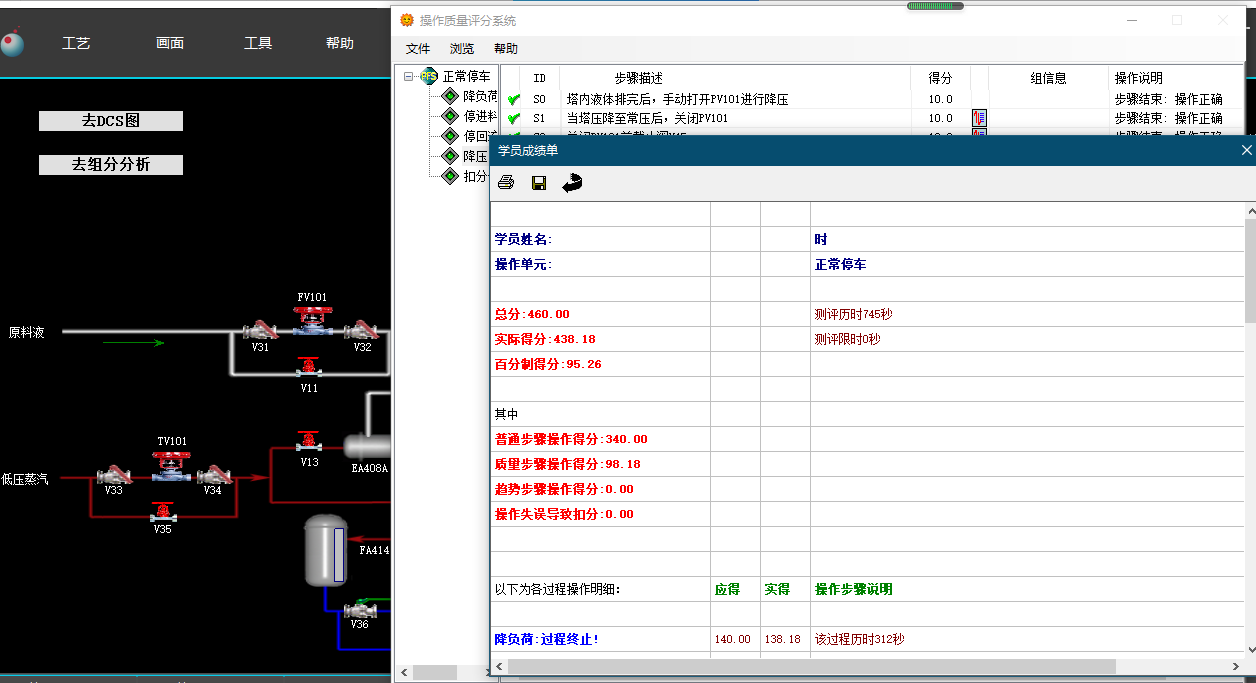This screenshot has width=1256, height=683.
Task: Click the trend chart icon in row S1
Action: click(x=979, y=118)
